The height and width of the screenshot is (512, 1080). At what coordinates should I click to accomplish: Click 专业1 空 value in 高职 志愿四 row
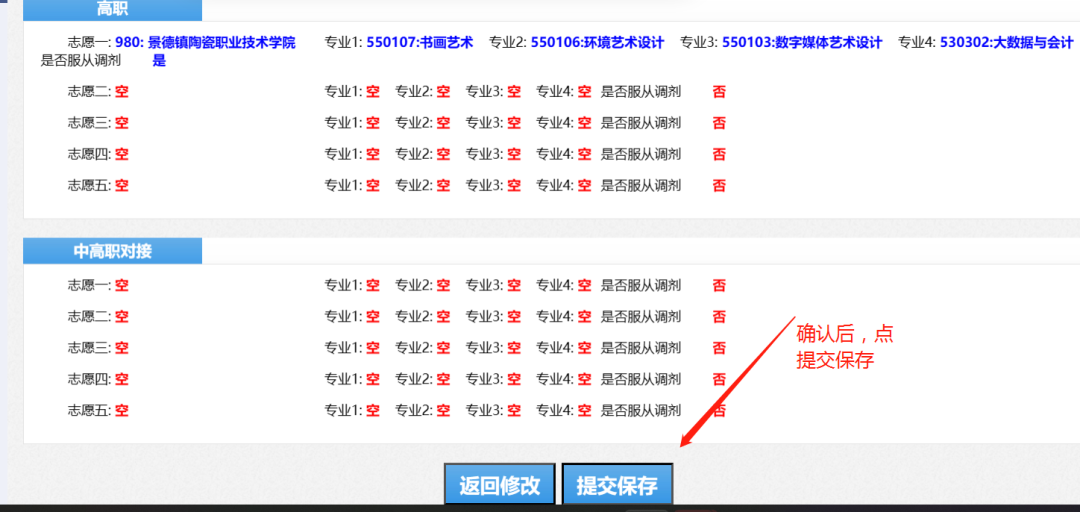tap(373, 154)
